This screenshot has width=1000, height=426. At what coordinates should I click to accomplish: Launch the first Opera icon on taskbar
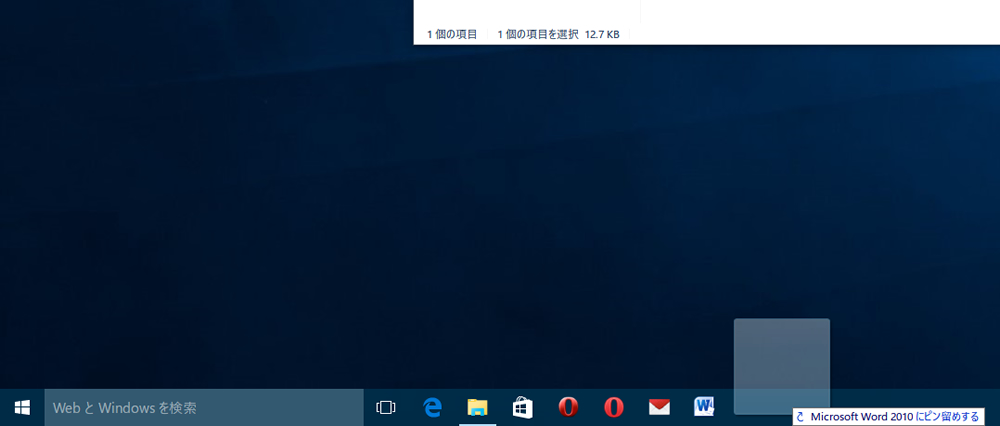tap(568, 407)
